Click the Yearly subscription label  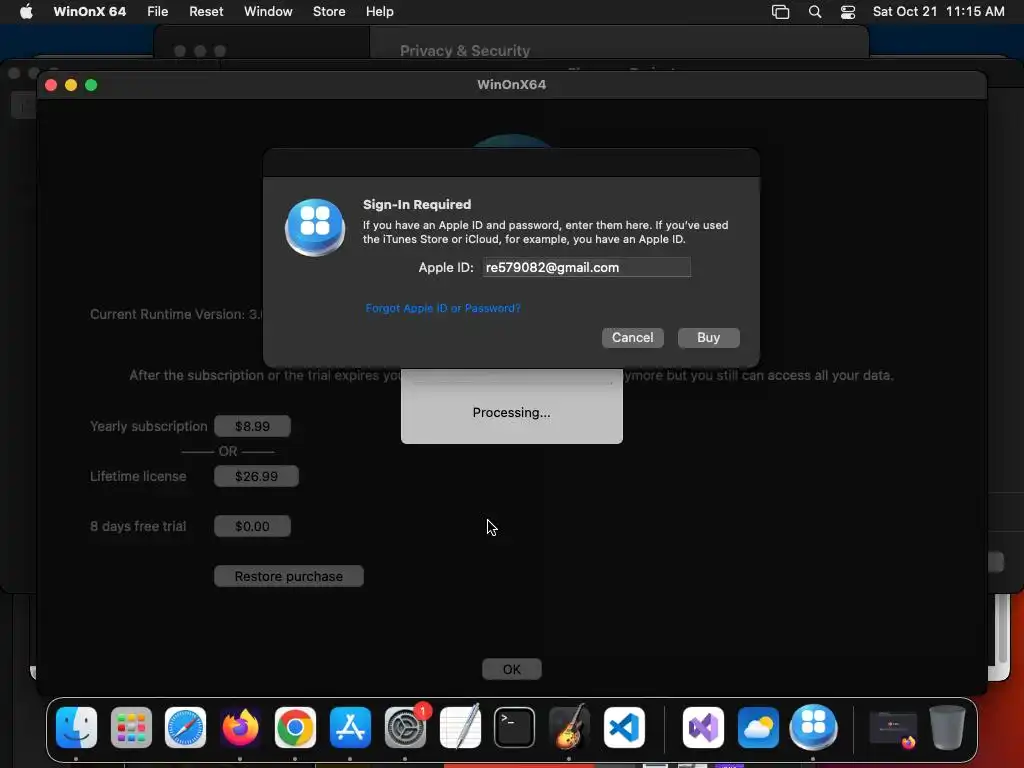coord(148,426)
